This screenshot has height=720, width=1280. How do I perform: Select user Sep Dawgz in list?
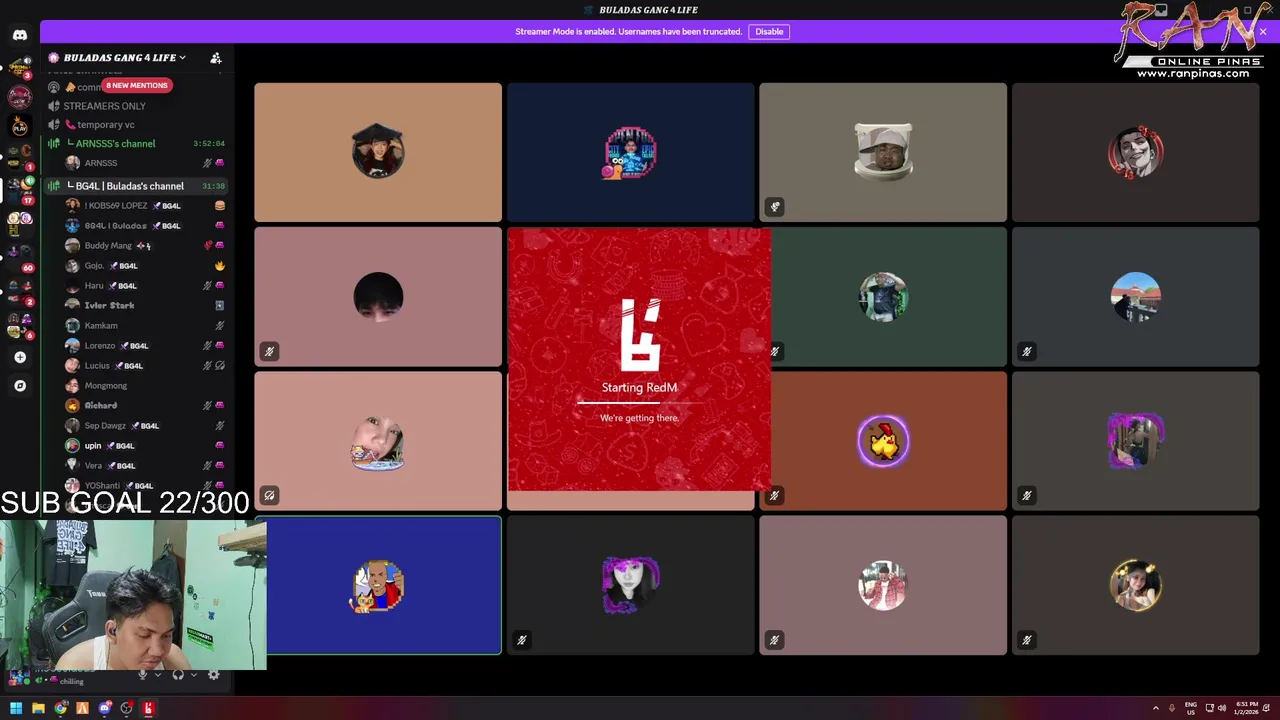click(x=145, y=426)
